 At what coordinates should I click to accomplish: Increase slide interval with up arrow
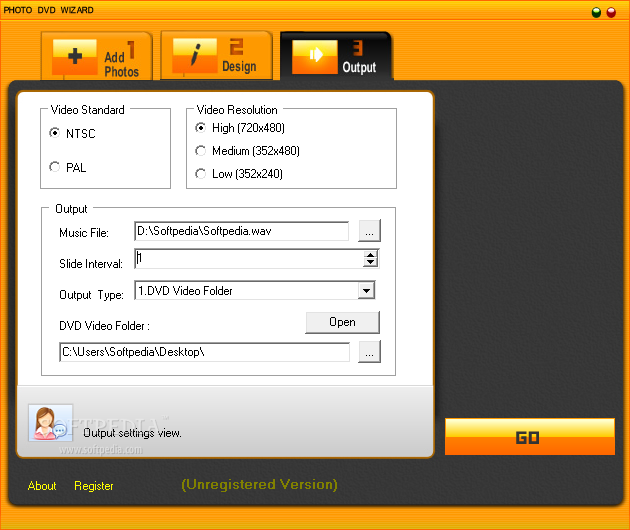coord(370,255)
